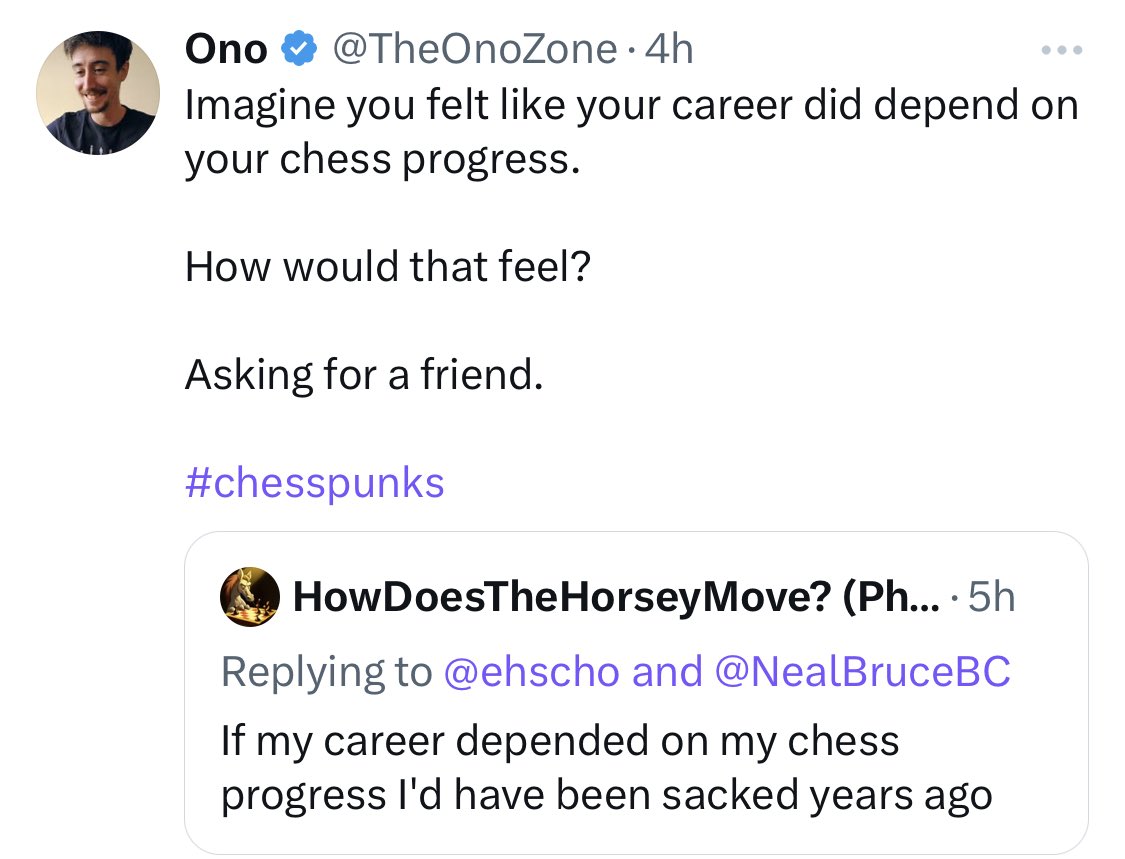This screenshot has height=859, width=1125.
Task: Click the "Asking for a friend." line
Action: [x=364, y=375]
